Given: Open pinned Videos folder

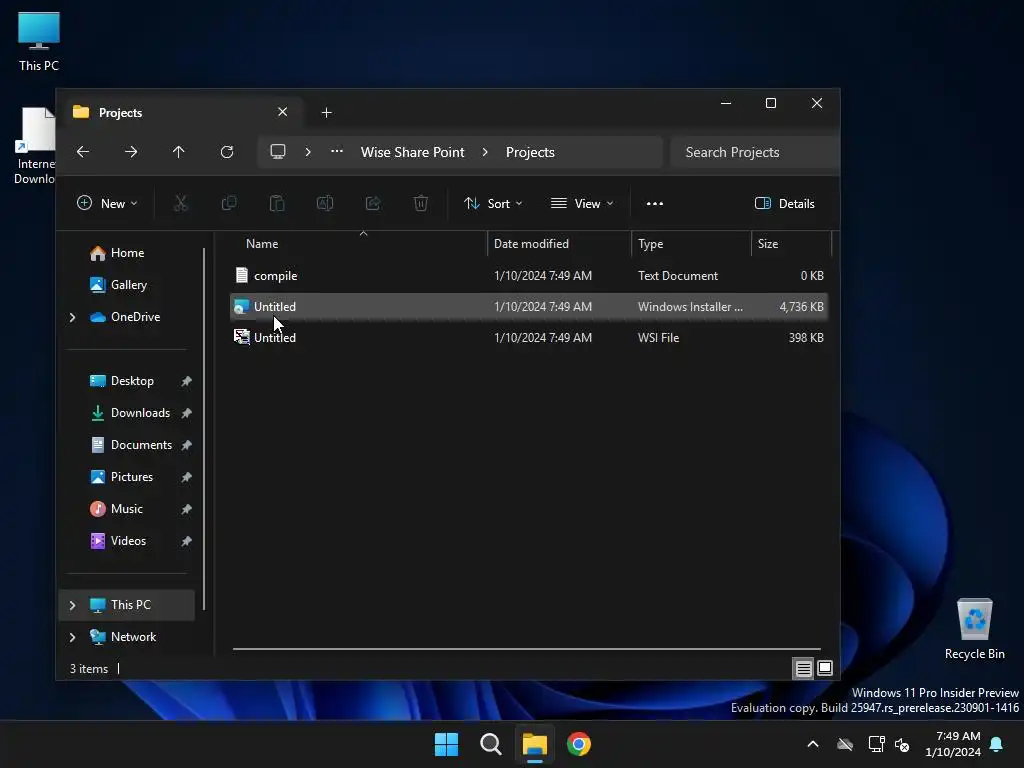Looking at the screenshot, I should point(128,541).
